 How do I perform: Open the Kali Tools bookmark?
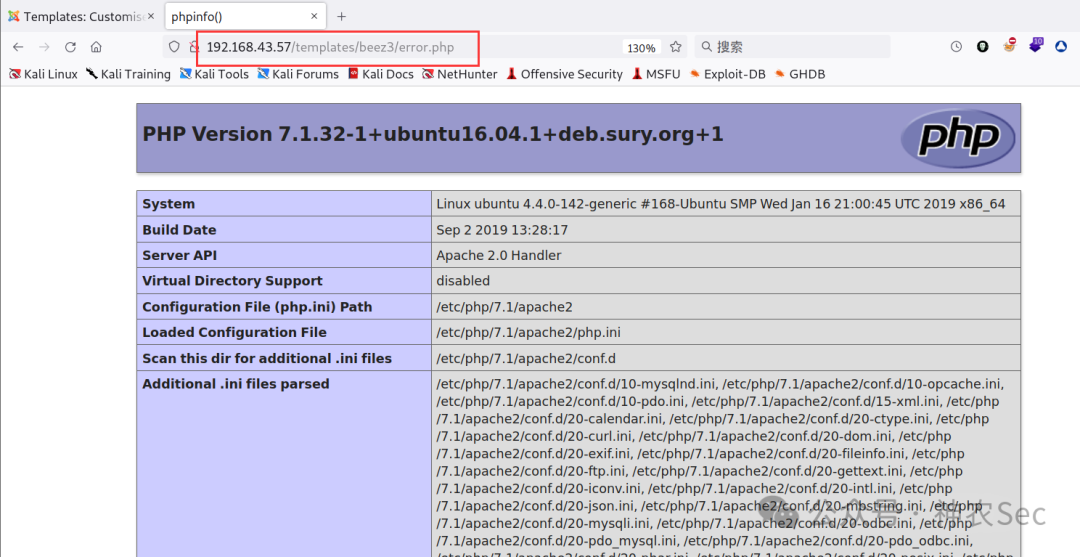click(x=214, y=74)
